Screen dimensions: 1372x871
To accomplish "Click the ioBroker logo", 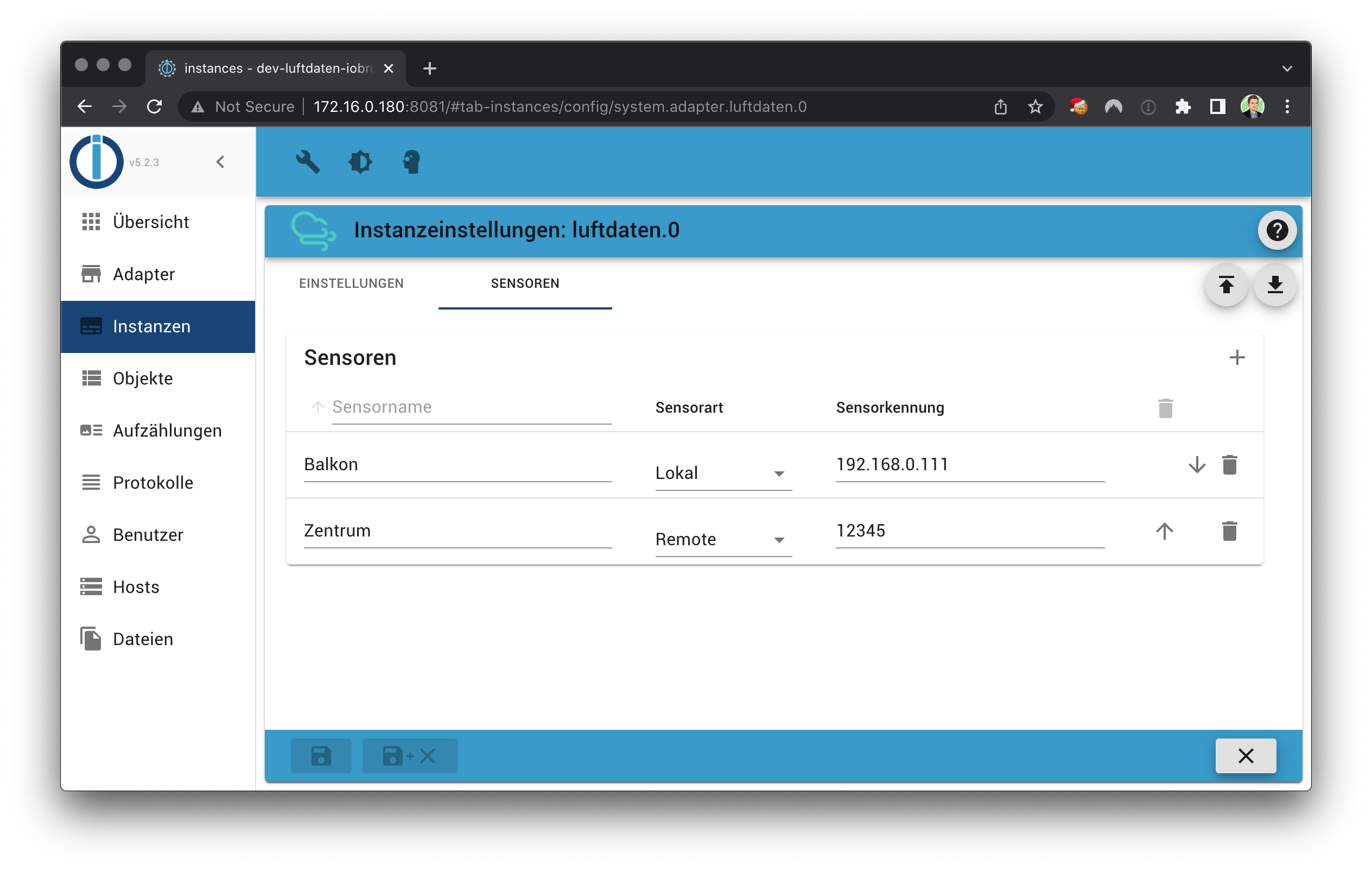I will [96, 162].
